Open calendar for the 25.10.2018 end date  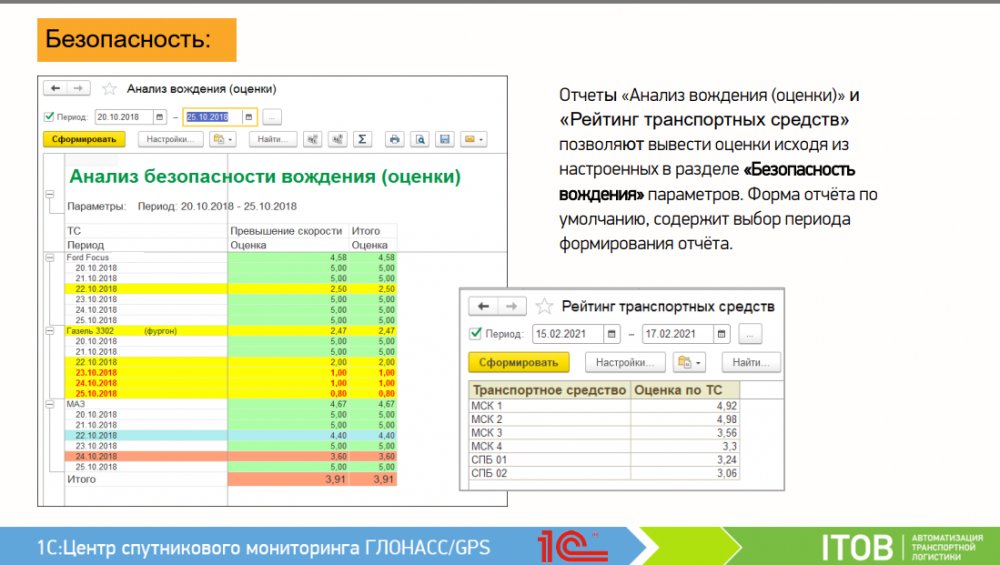tap(248, 116)
